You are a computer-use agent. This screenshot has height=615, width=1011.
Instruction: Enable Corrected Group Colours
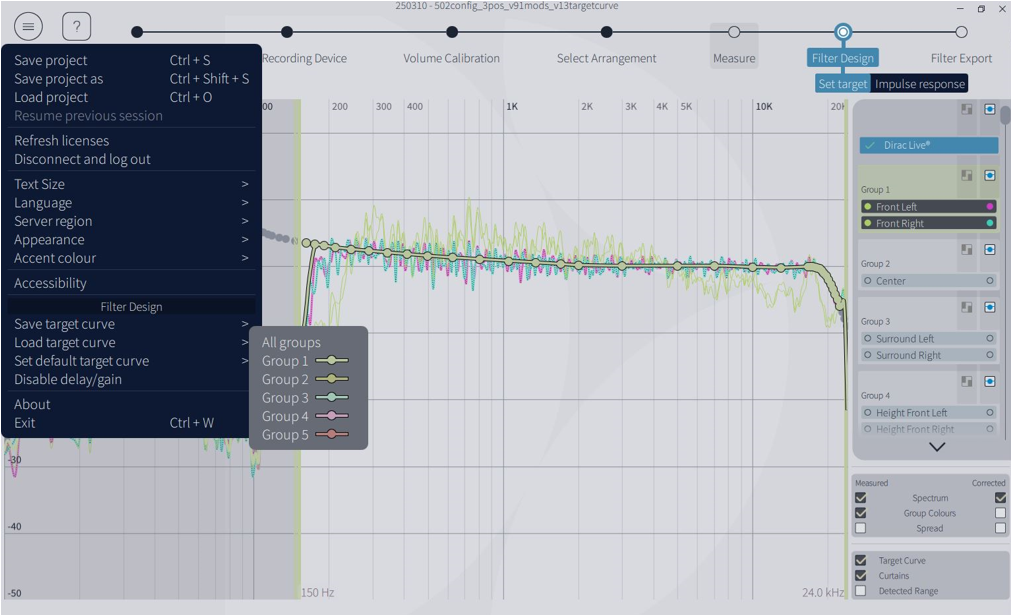point(1000,513)
